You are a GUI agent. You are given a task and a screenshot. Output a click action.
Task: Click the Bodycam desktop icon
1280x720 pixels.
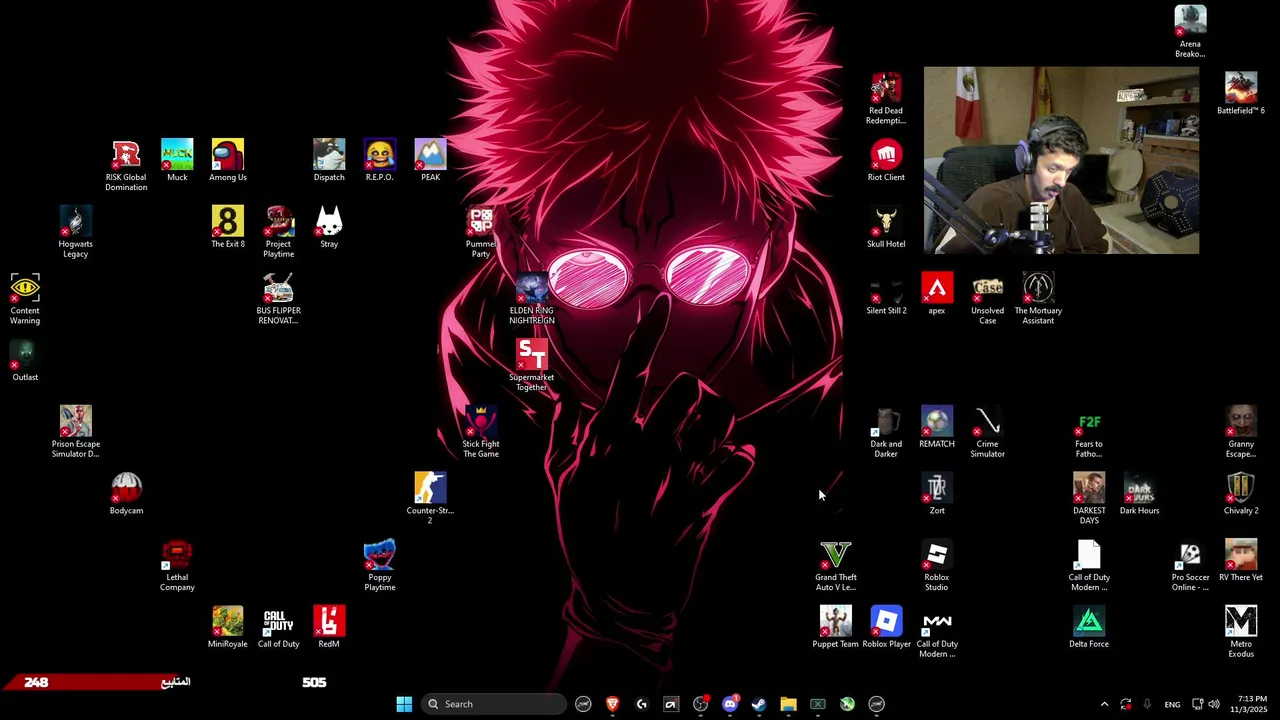click(x=126, y=494)
